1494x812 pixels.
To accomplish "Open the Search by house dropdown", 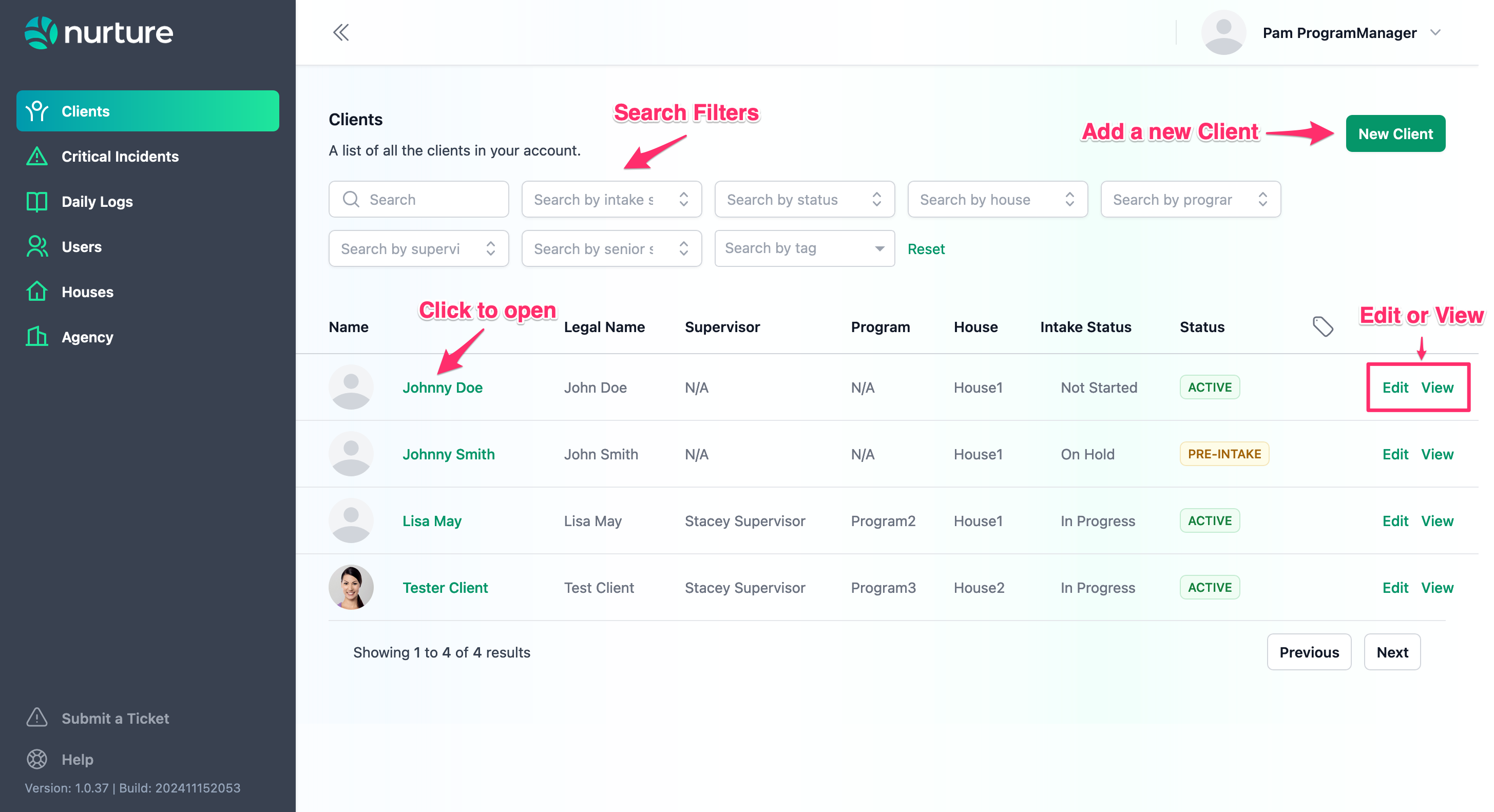I will pyautogui.click(x=997, y=200).
